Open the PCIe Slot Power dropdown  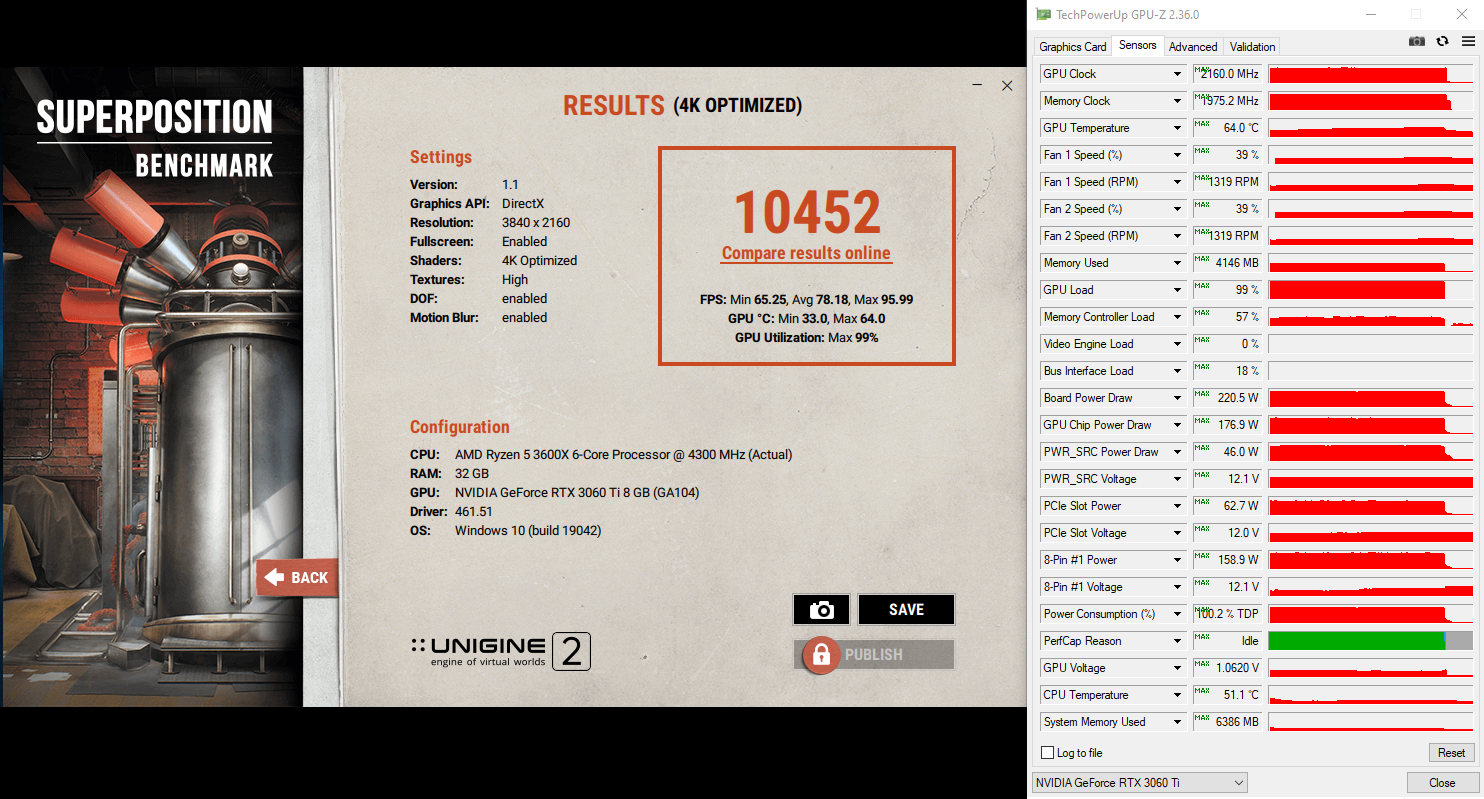pos(1177,506)
